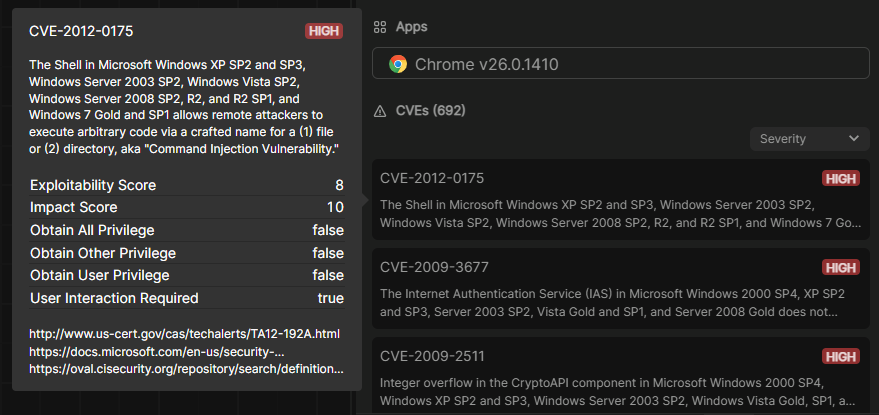Click the CryptoAPI integer overflow description text
This screenshot has height=415, width=879.
pos(618,393)
